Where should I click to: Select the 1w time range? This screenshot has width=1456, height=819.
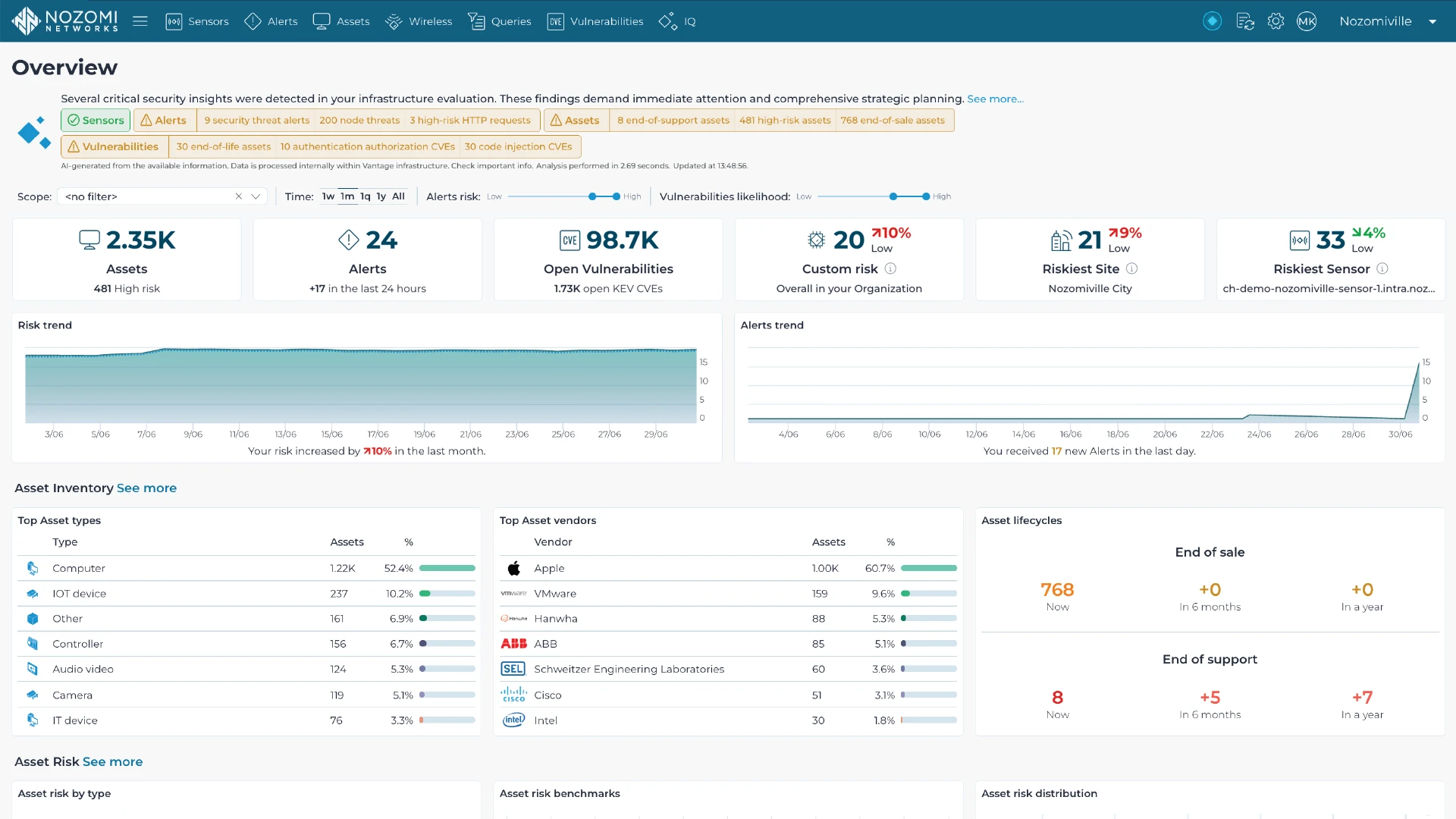click(x=328, y=196)
